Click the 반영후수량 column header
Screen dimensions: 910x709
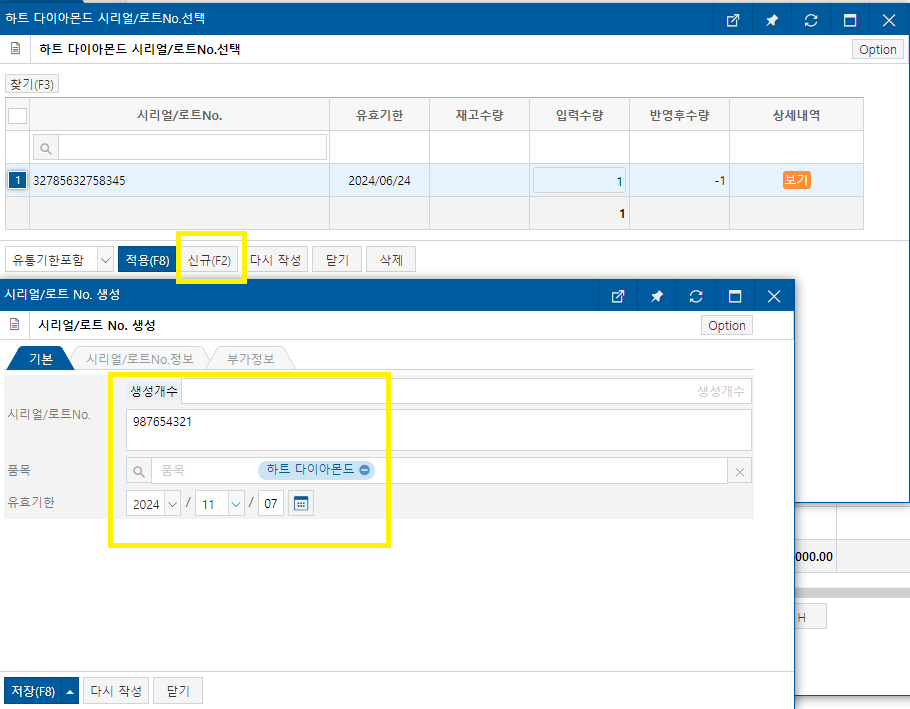(680, 115)
